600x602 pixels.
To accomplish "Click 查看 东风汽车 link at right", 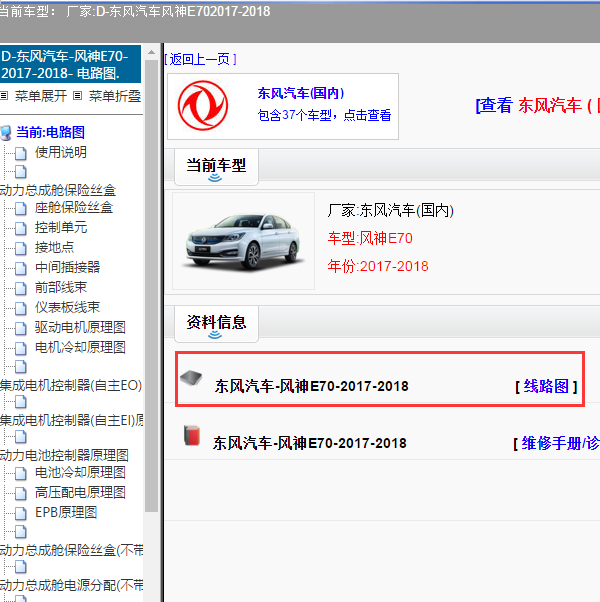I will [537, 105].
